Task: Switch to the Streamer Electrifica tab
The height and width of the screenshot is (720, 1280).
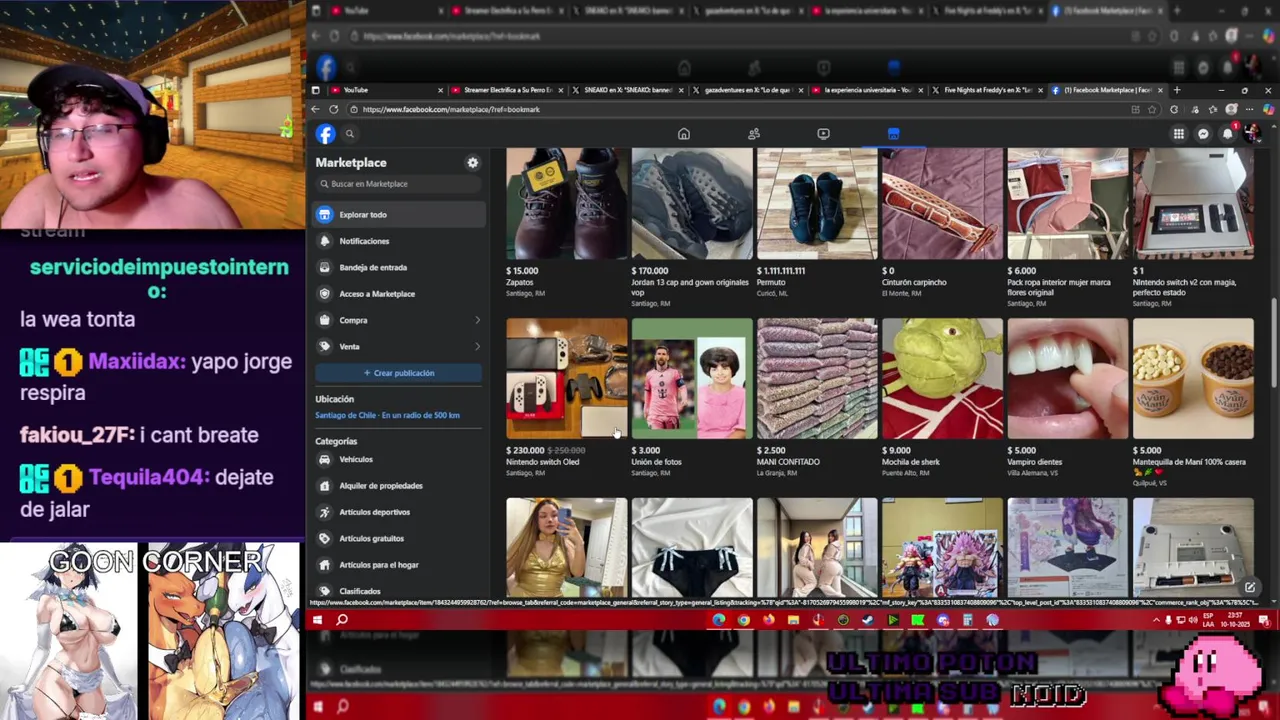Action: [507, 90]
